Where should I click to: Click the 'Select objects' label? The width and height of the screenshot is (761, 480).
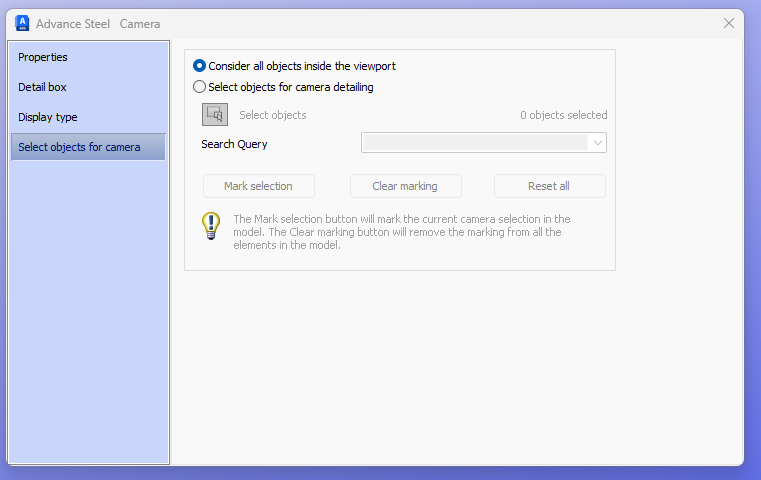pyautogui.click(x=273, y=115)
